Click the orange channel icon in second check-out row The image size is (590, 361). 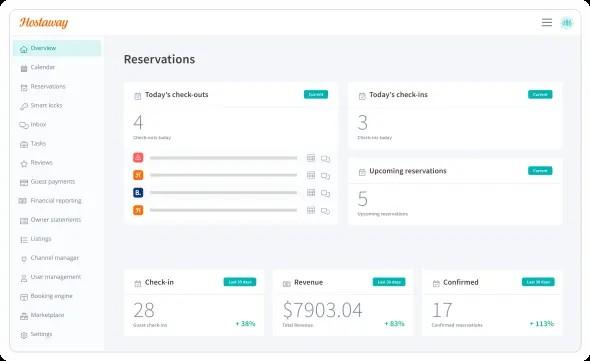pos(138,175)
